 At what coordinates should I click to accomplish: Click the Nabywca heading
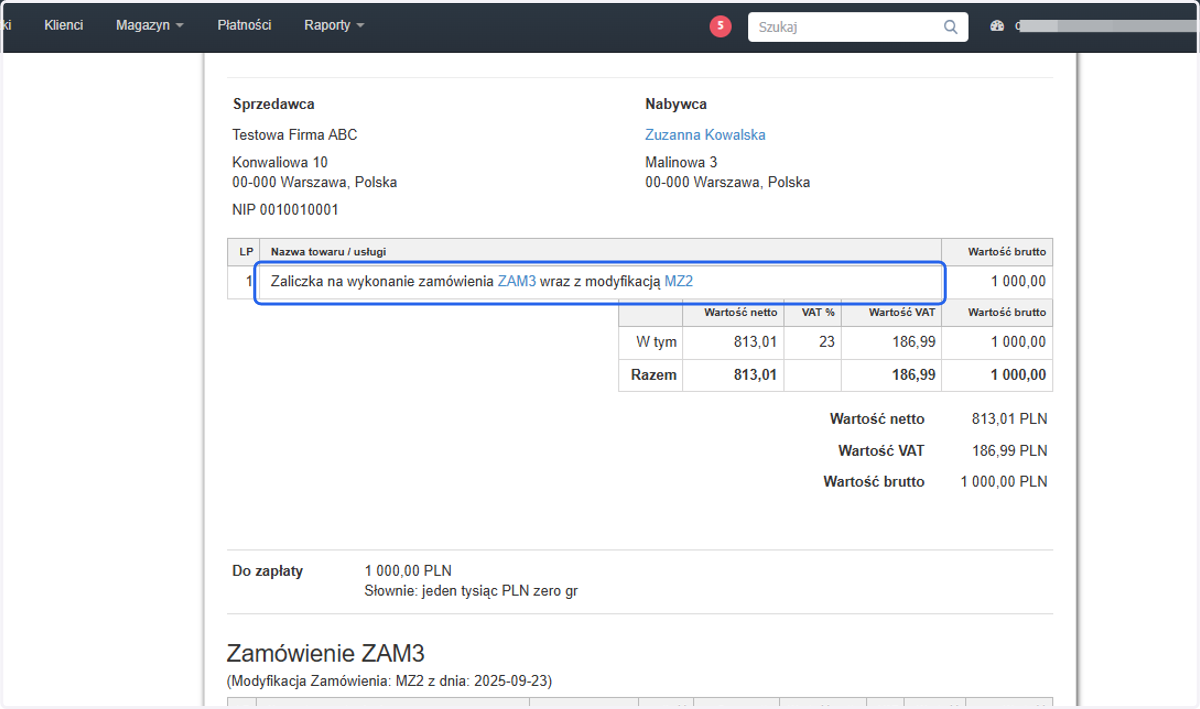(677, 104)
